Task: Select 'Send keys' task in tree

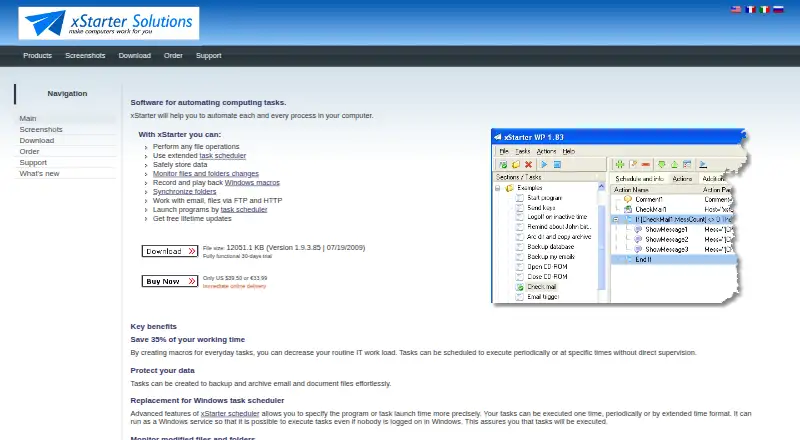Action: (x=541, y=208)
